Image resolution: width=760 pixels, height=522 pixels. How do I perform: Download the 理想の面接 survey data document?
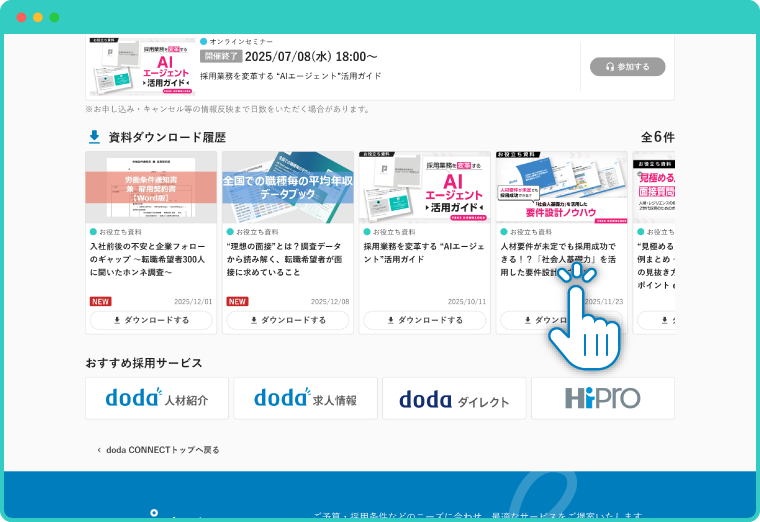(x=287, y=320)
